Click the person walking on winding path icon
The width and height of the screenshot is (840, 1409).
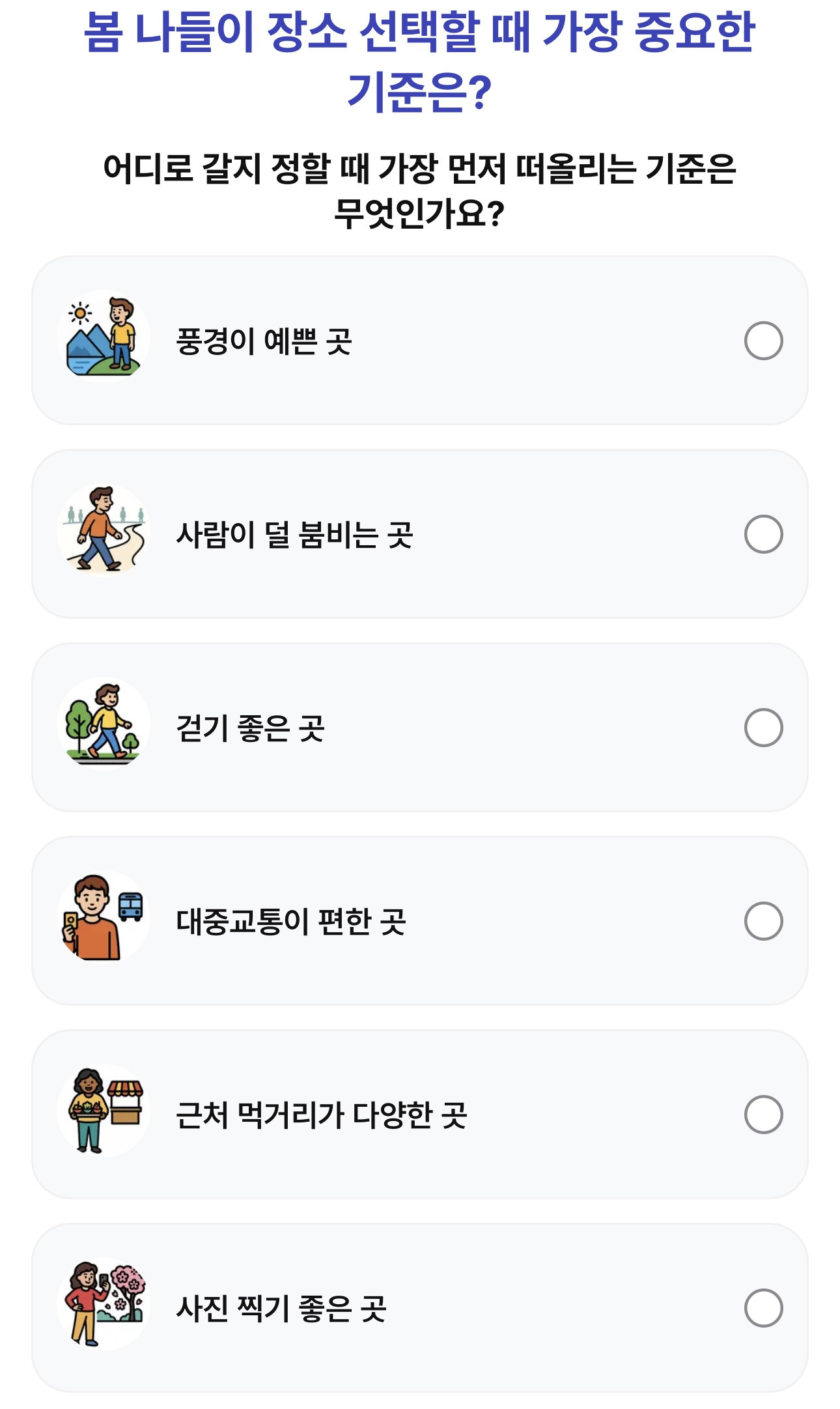tap(103, 531)
